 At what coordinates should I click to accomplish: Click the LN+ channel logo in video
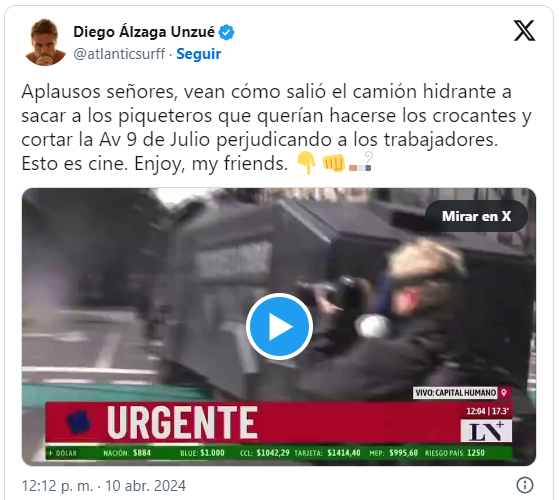[486, 431]
